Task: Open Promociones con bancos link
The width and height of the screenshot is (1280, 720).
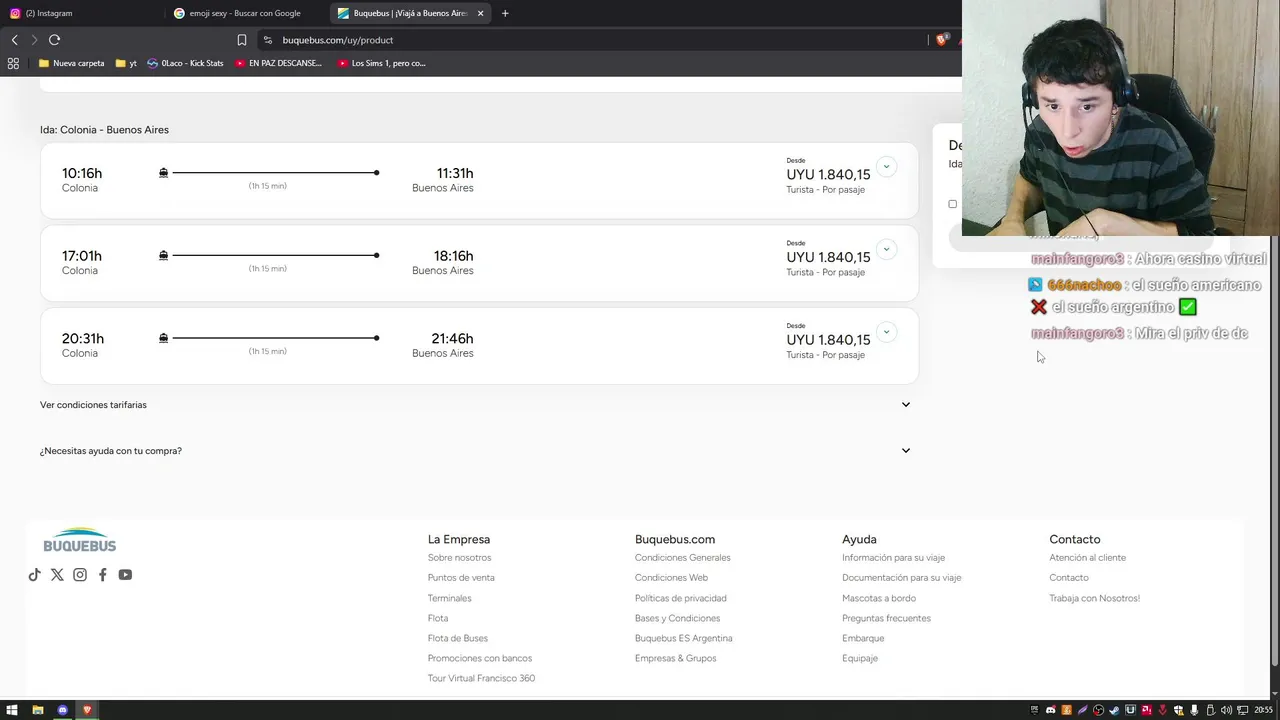Action: click(x=480, y=658)
